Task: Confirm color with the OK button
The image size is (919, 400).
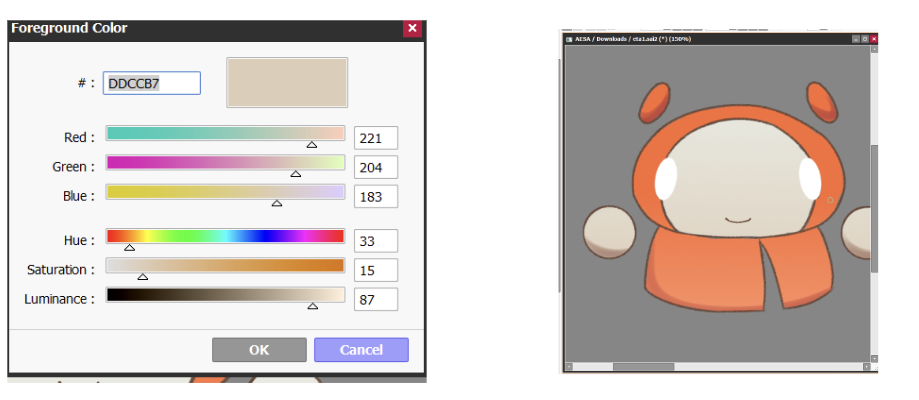Action: (259, 350)
